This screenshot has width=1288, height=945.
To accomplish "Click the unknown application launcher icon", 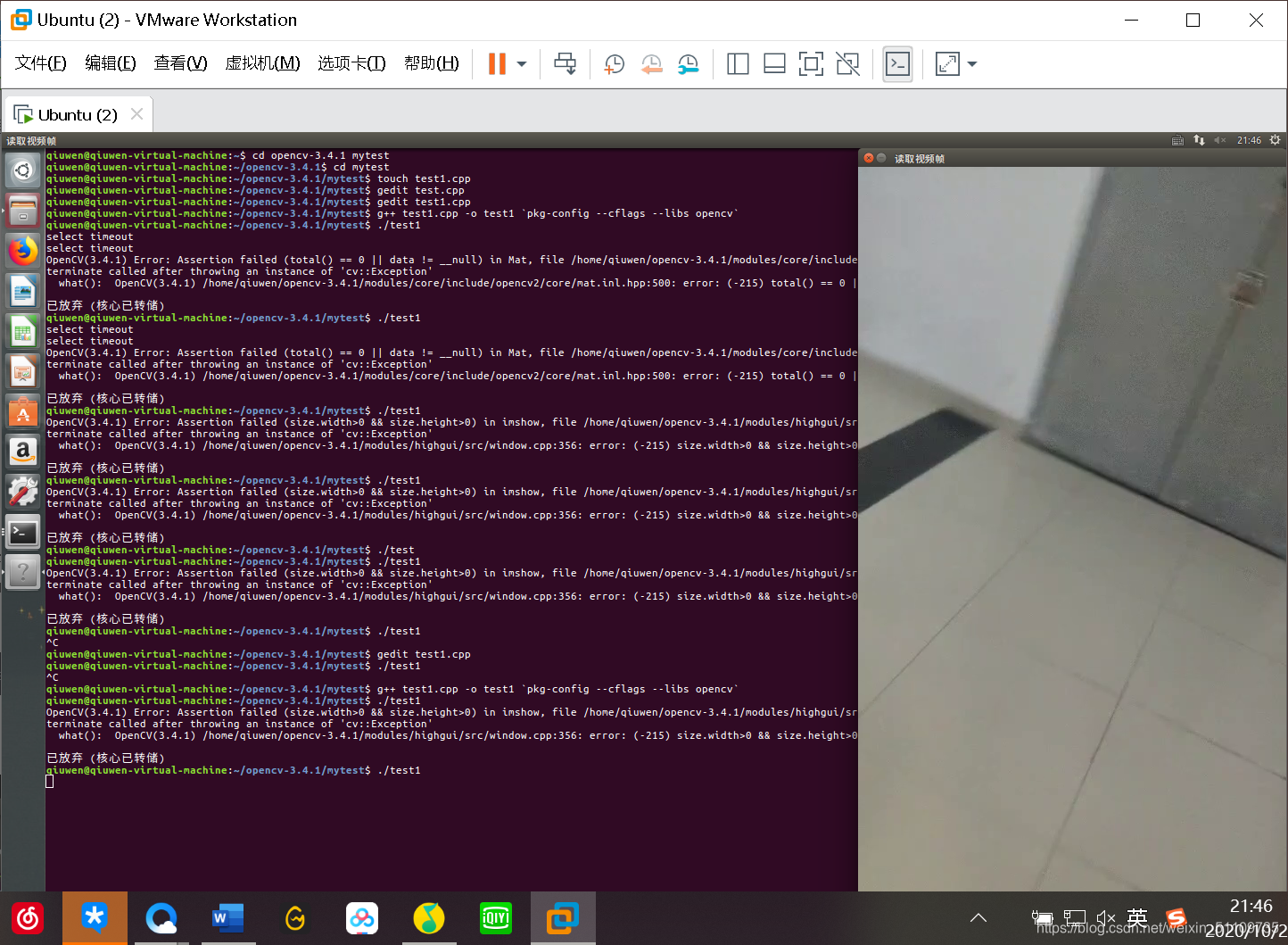I will 23,572.
